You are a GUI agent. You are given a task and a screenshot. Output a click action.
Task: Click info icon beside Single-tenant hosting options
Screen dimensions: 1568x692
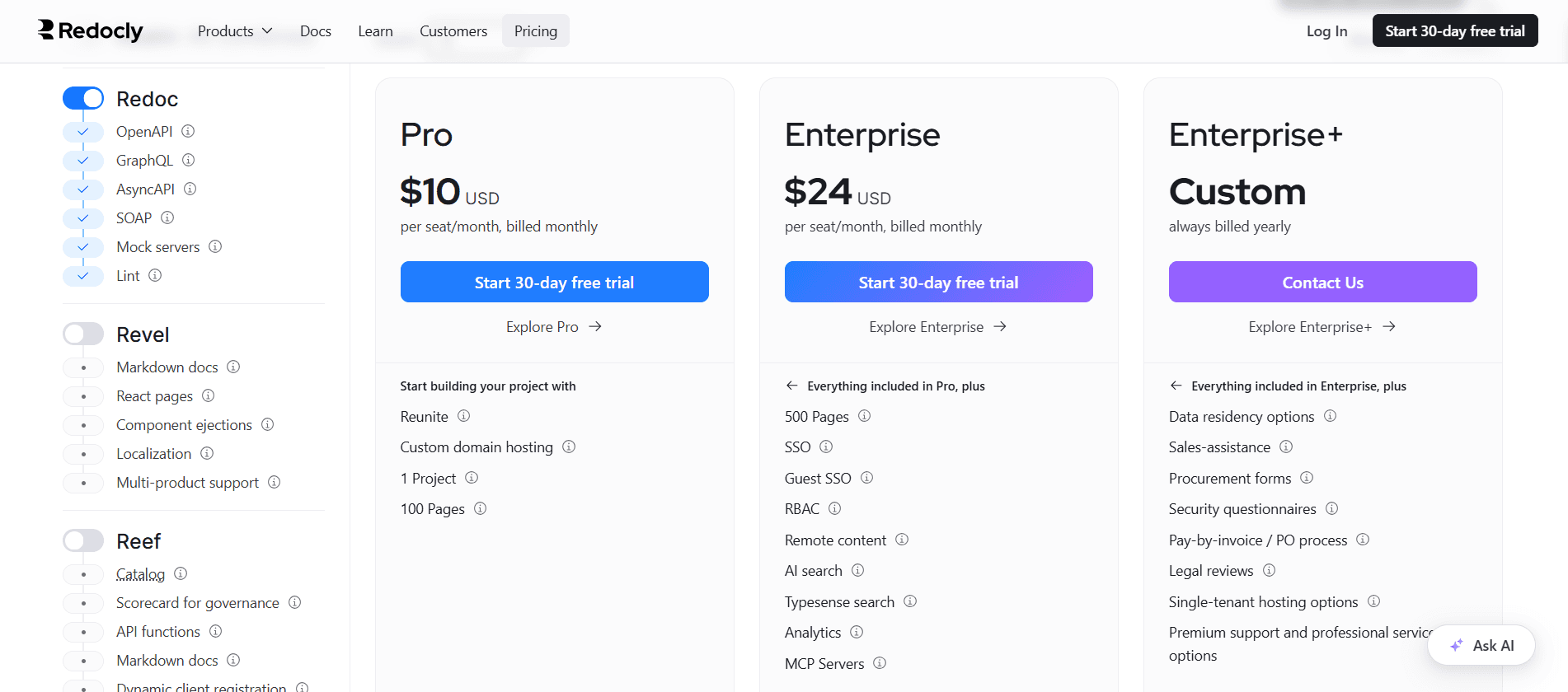[x=1373, y=601]
